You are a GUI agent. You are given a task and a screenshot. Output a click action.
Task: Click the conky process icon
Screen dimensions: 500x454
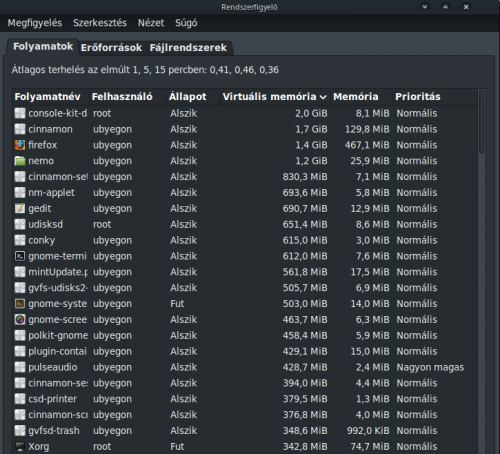(20, 240)
